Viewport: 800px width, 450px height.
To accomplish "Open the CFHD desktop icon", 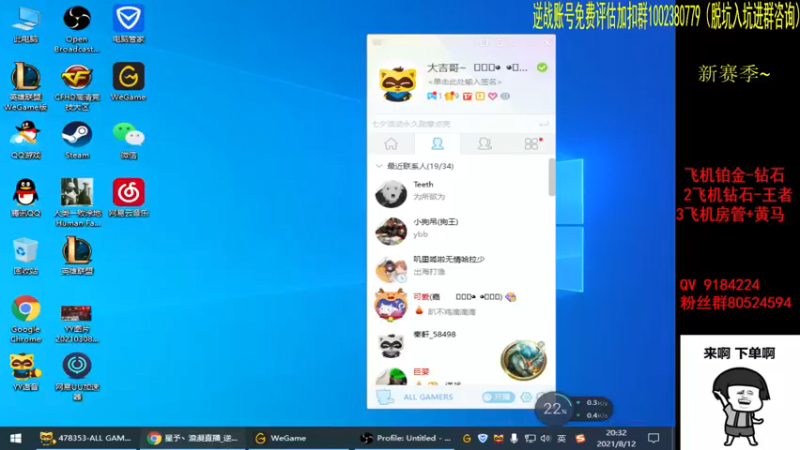I will [x=77, y=86].
